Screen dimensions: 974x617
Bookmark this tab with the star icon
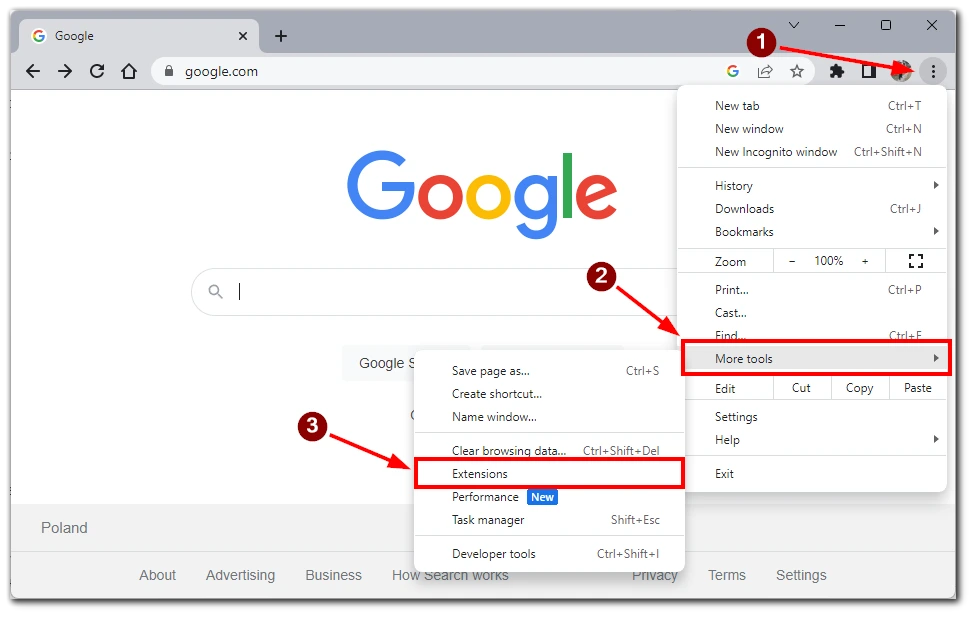click(797, 71)
